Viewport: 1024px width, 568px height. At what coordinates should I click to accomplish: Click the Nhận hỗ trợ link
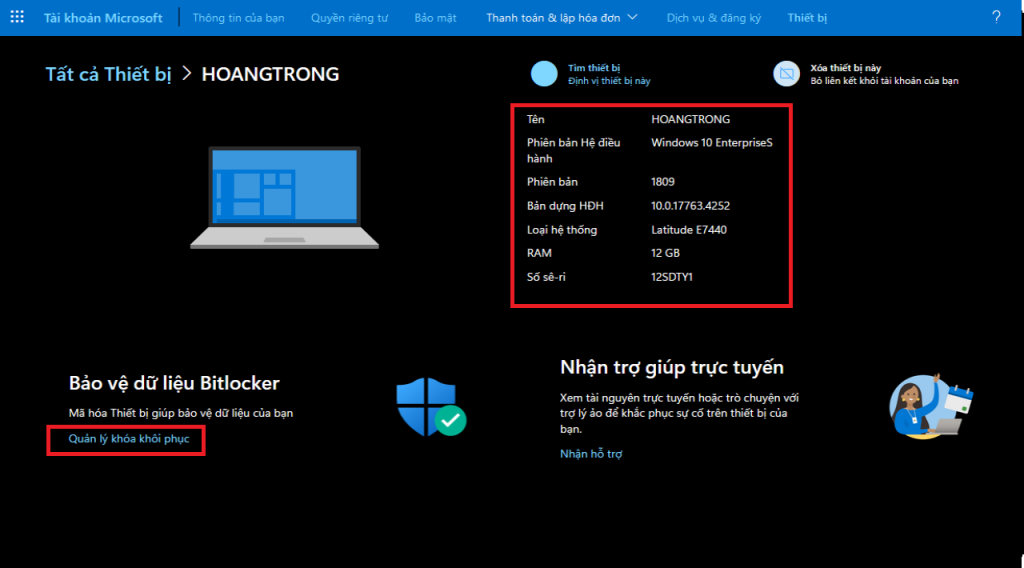click(591, 454)
